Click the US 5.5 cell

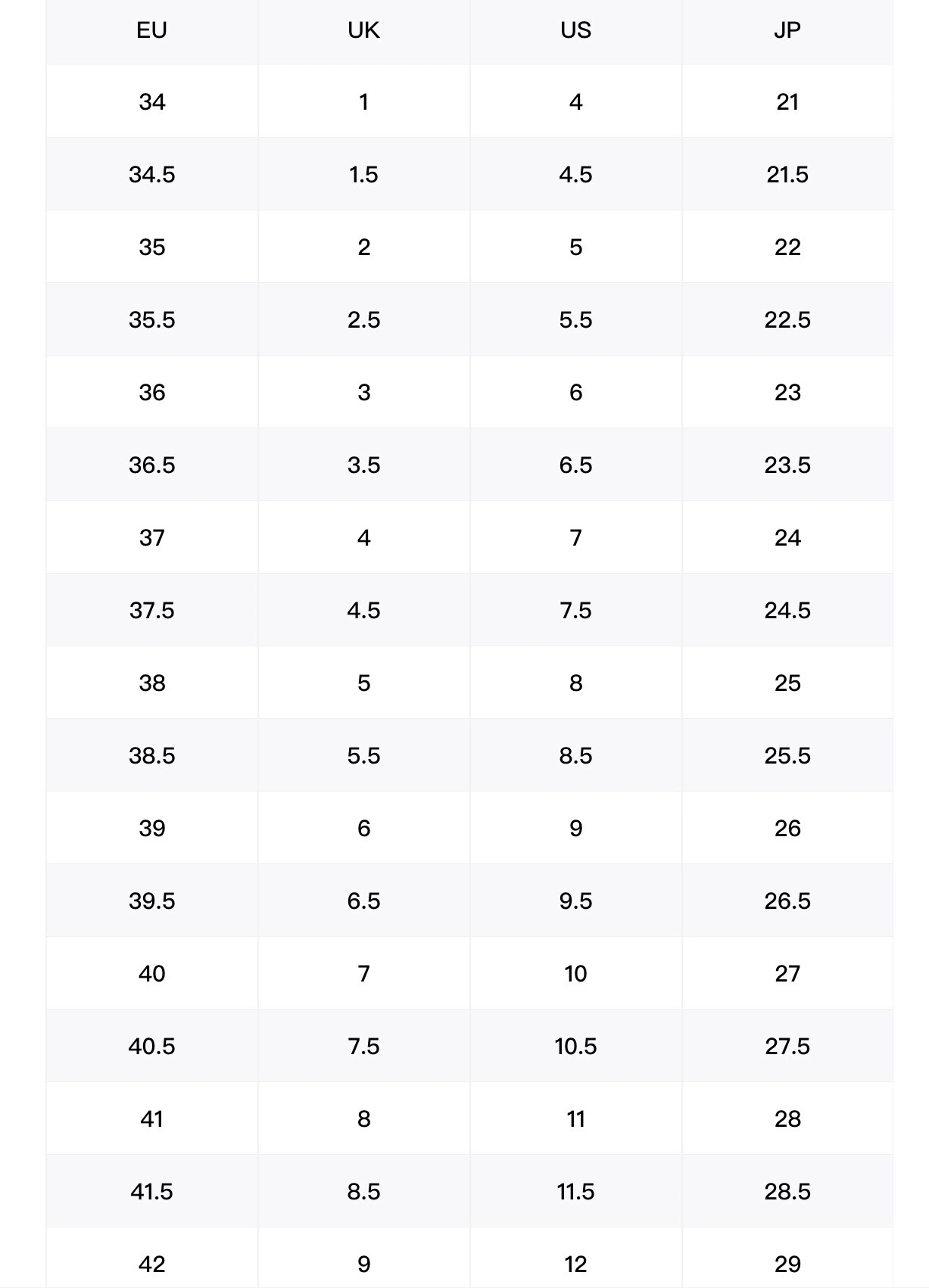575,319
